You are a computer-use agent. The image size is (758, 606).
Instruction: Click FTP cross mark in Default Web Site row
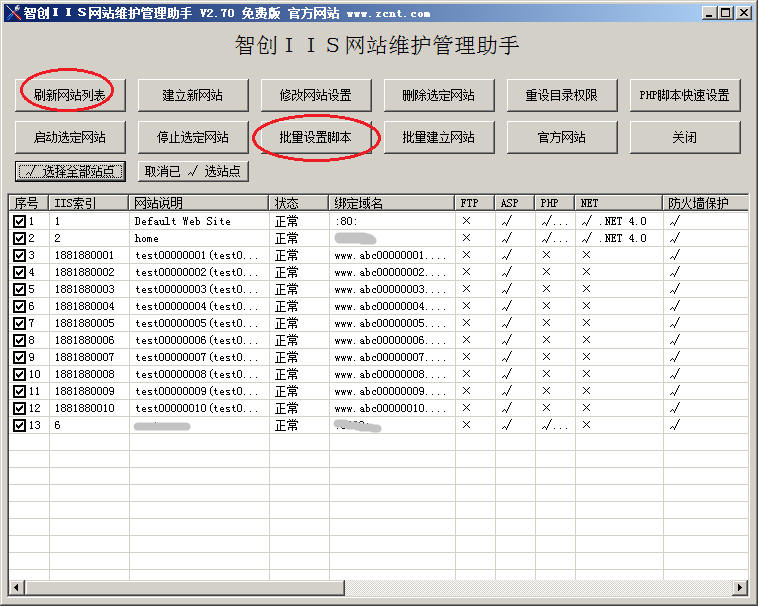point(466,221)
